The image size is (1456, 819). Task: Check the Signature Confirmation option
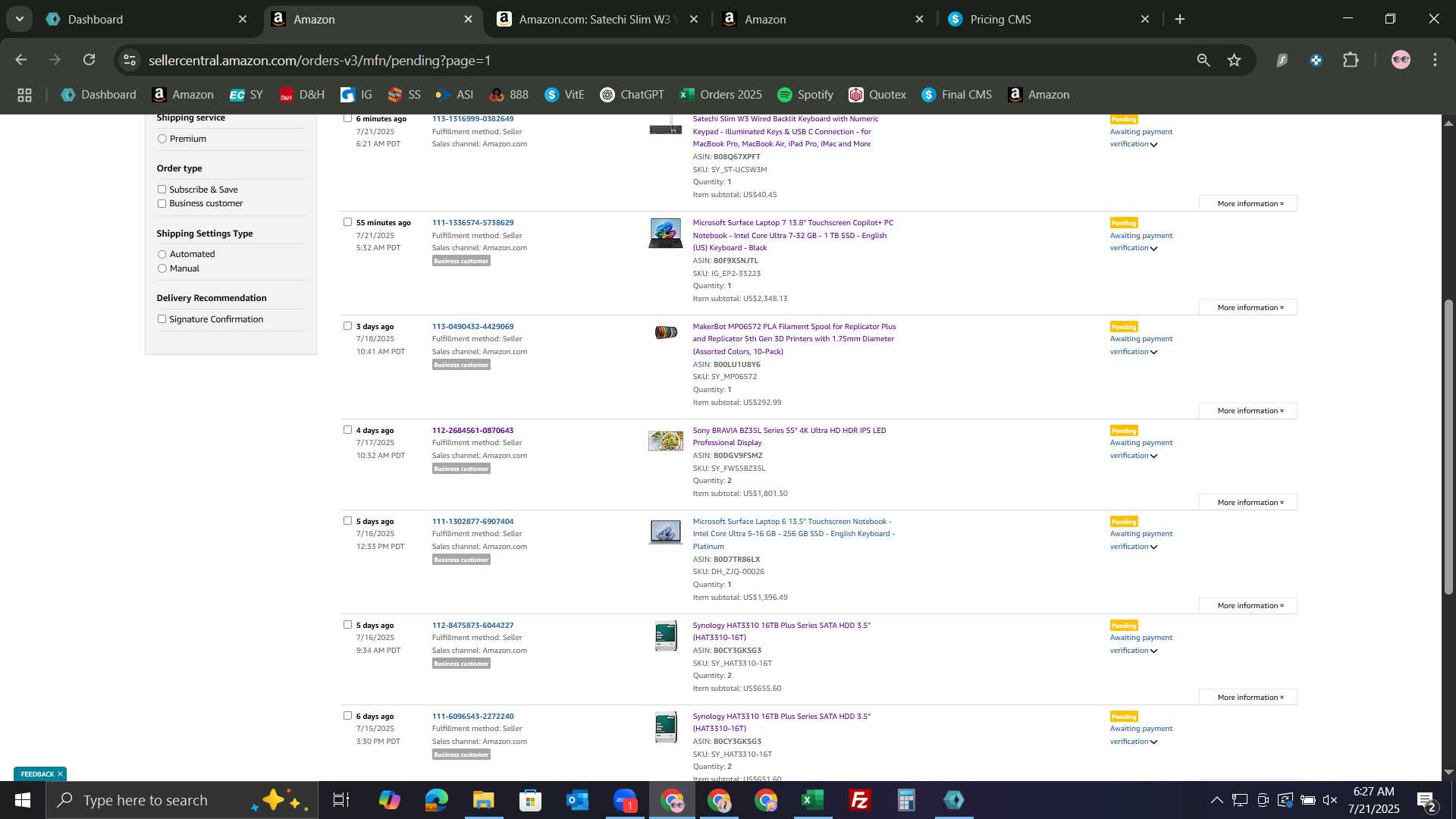(x=162, y=319)
